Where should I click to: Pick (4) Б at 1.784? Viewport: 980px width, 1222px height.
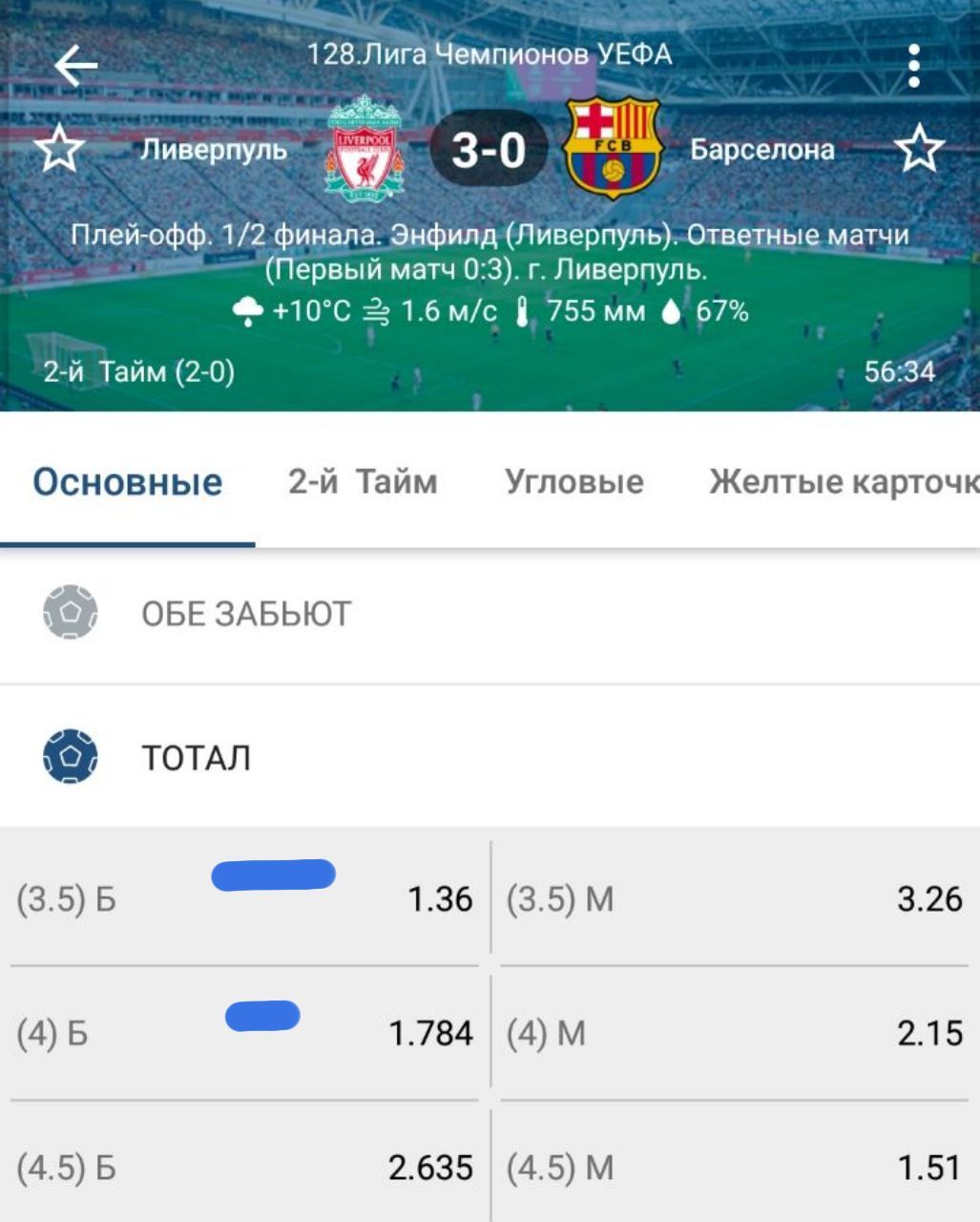[x=244, y=1034]
